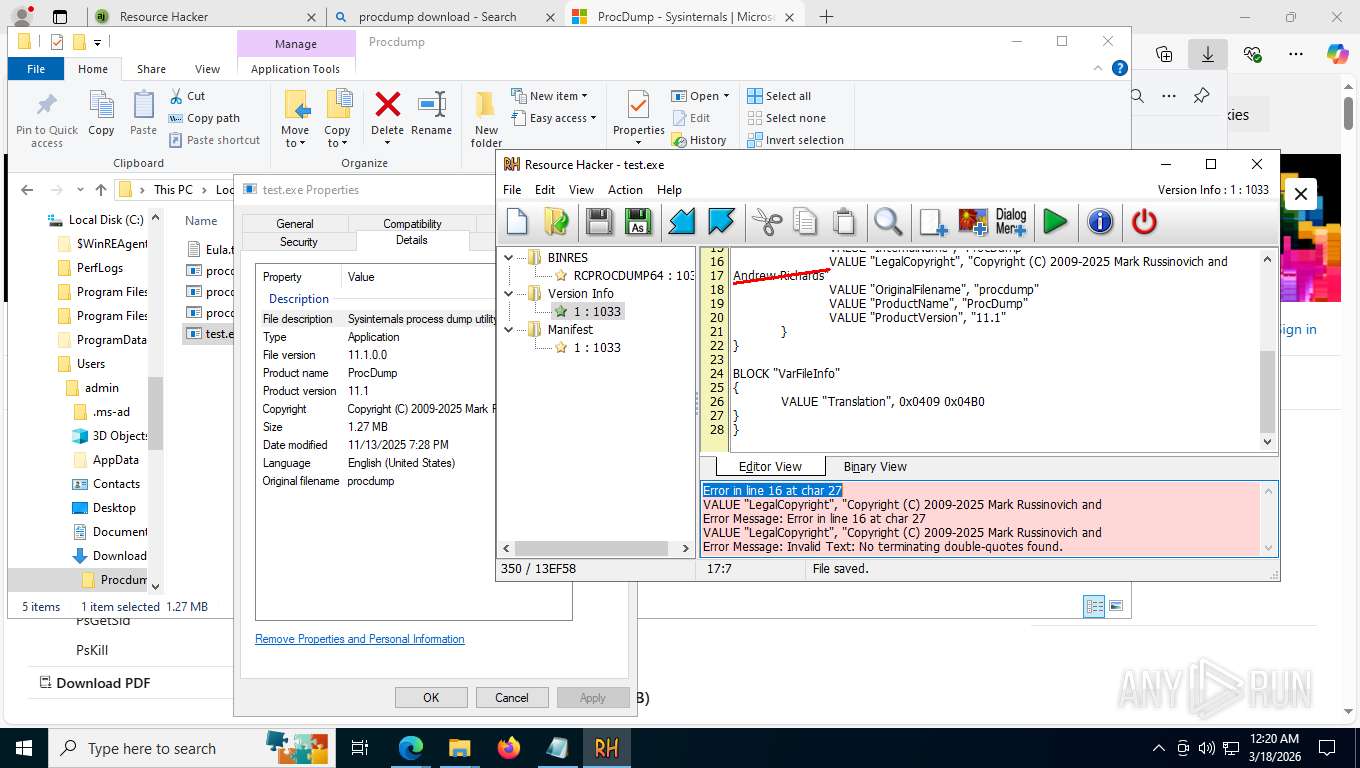
Task: Open Microsoft Edge from the taskbar
Action: pos(411,748)
